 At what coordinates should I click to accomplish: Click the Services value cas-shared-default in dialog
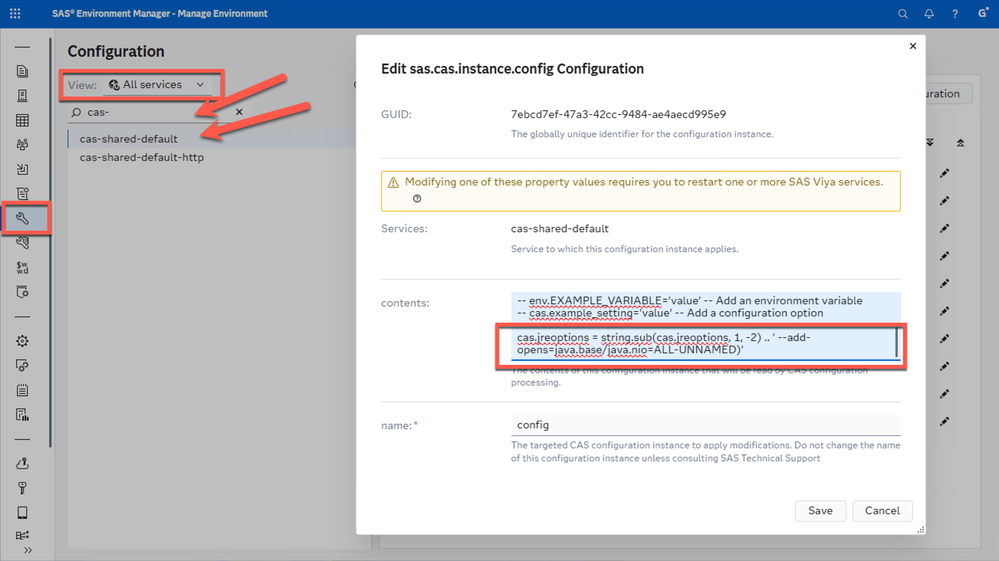(559, 229)
